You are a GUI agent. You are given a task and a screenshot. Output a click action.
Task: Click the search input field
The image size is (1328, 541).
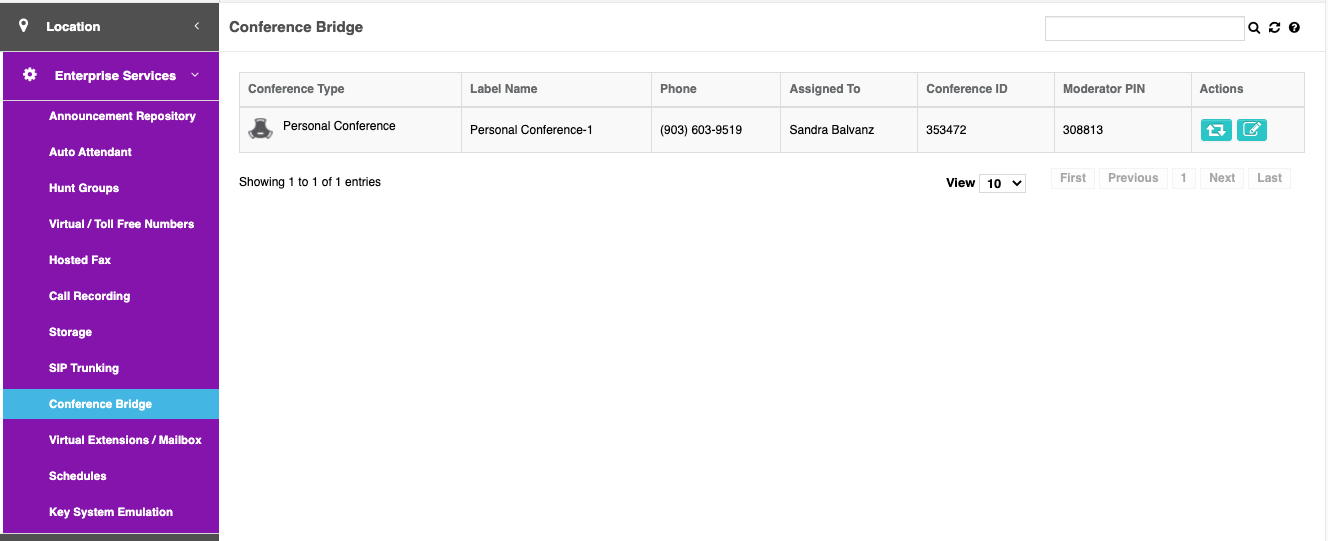(x=1144, y=28)
